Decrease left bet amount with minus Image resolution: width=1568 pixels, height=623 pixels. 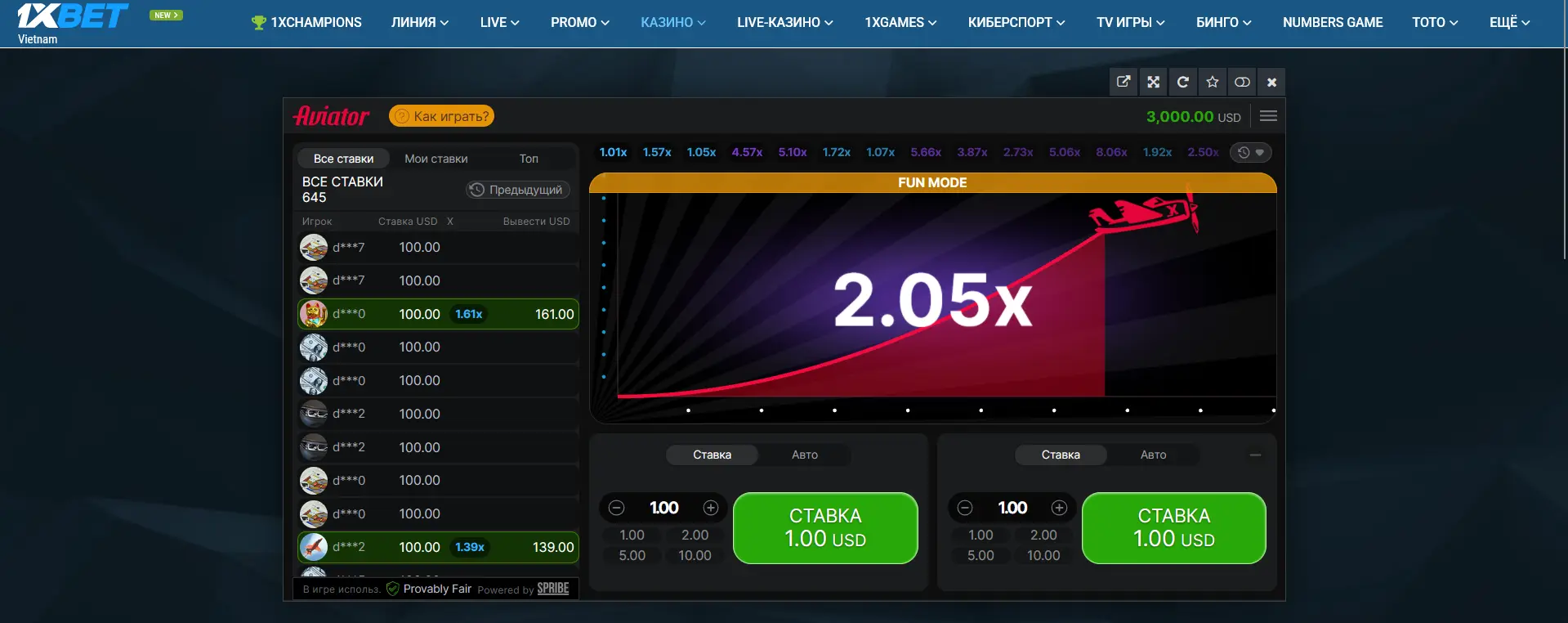pyautogui.click(x=617, y=508)
